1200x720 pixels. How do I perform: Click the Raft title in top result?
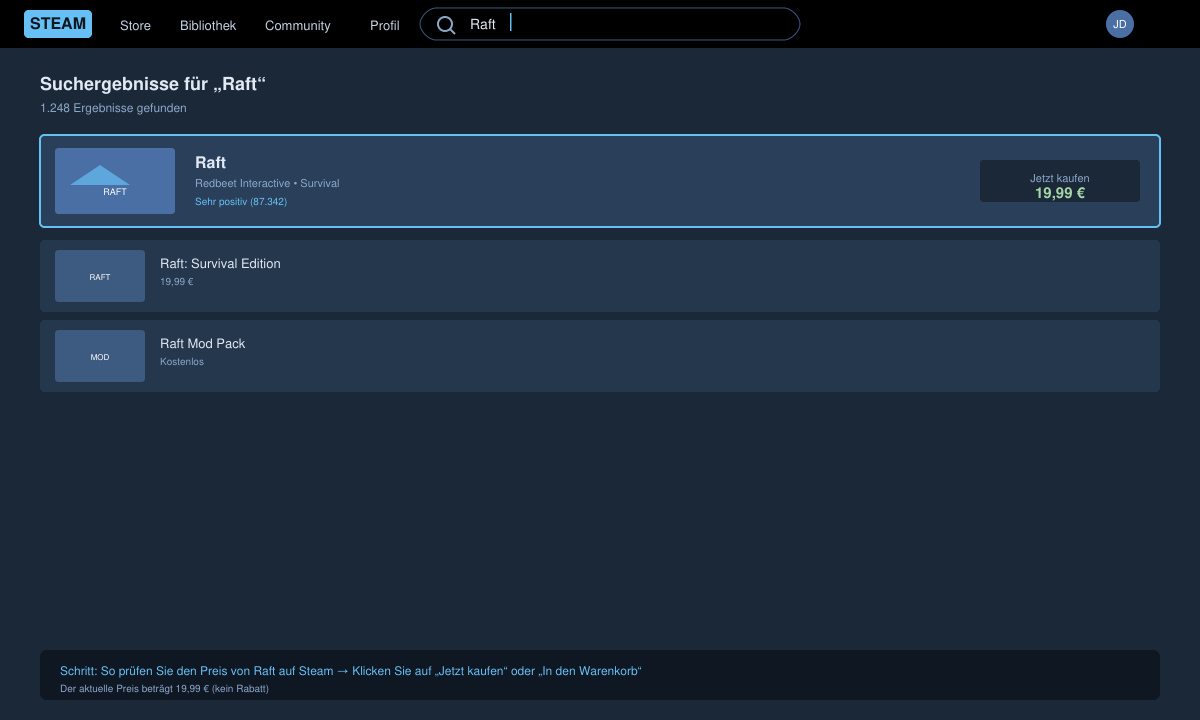(210, 163)
